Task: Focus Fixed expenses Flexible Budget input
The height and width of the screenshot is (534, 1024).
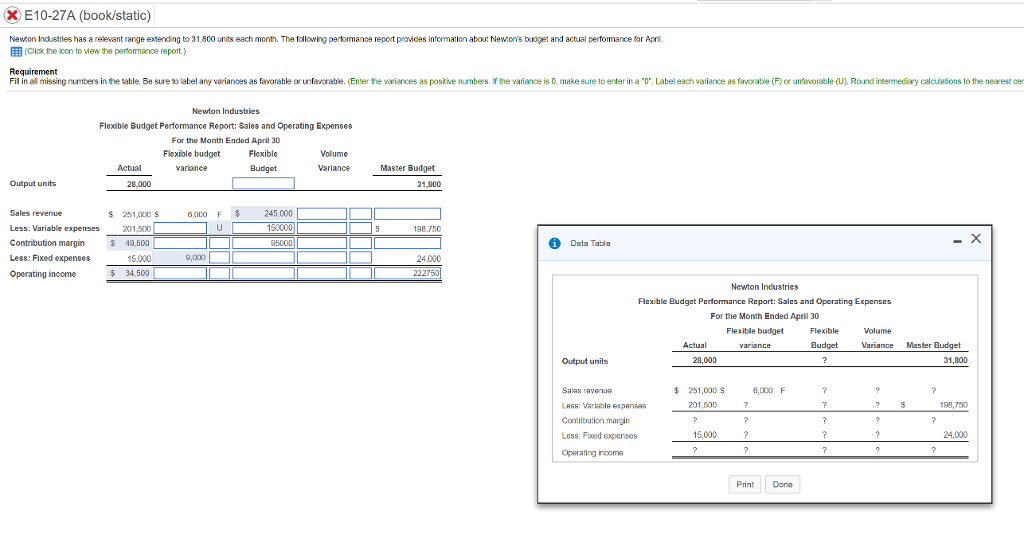Action: click(x=263, y=257)
